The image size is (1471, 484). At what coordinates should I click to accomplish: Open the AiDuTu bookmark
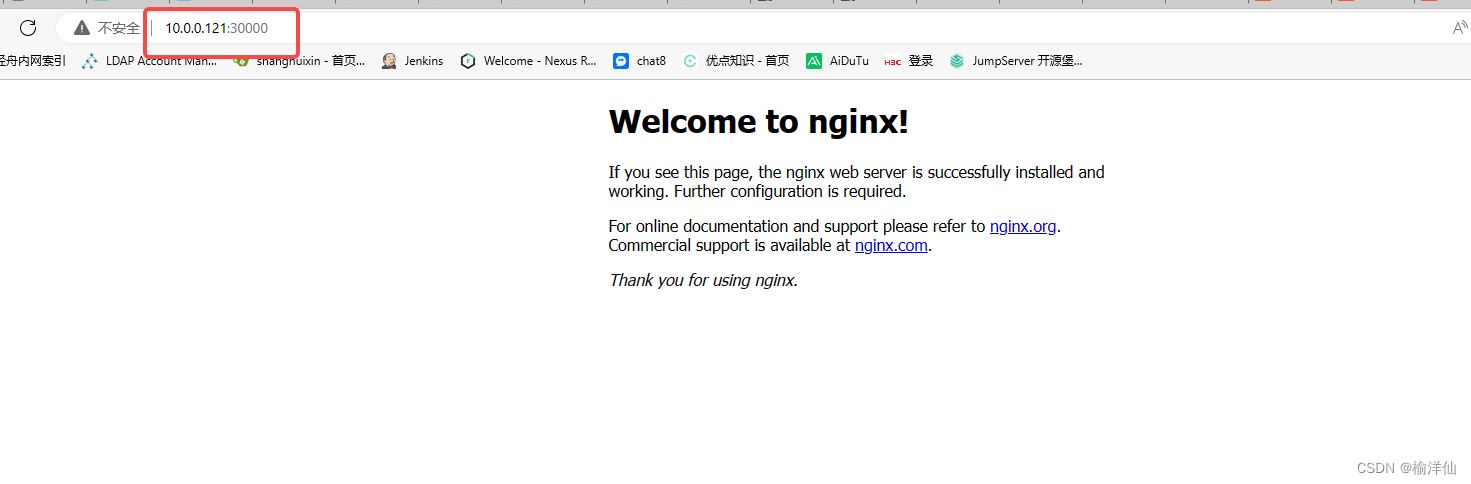click(x=838, y=61)
